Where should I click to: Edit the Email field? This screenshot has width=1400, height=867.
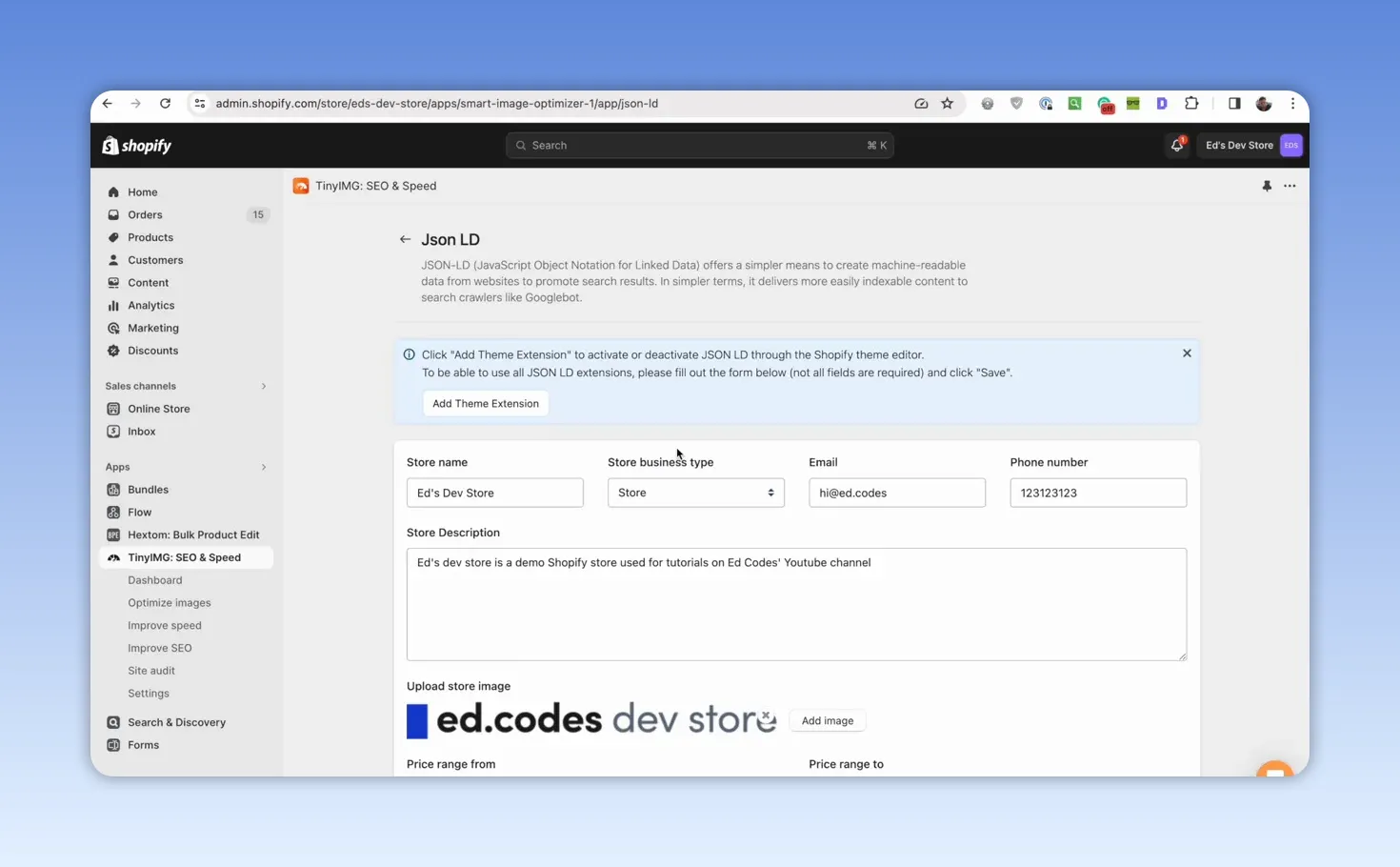(x=897, y=493)
